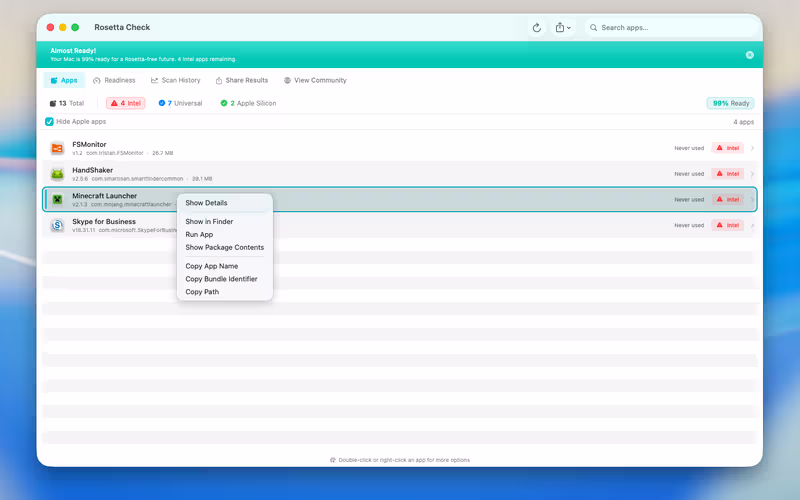This screenshot has height=500, width=800.
Task: Filter by 13 Total apps
Action: 66,103
